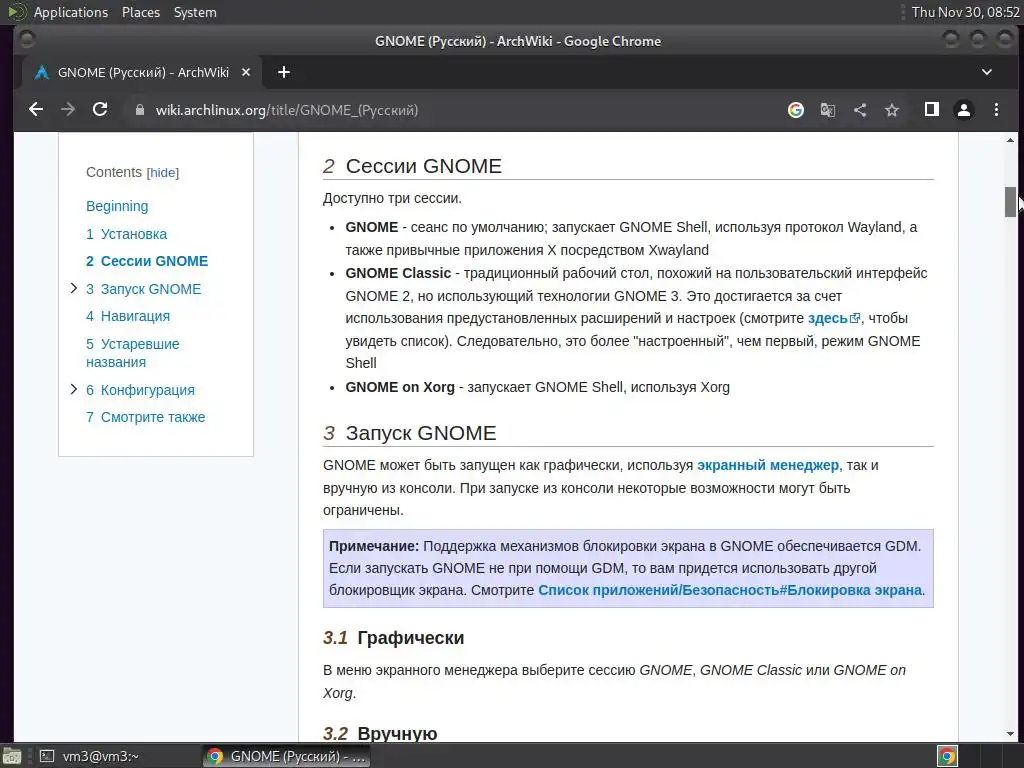
Task: Share this page using share icon
Action: tap(860, 110)
